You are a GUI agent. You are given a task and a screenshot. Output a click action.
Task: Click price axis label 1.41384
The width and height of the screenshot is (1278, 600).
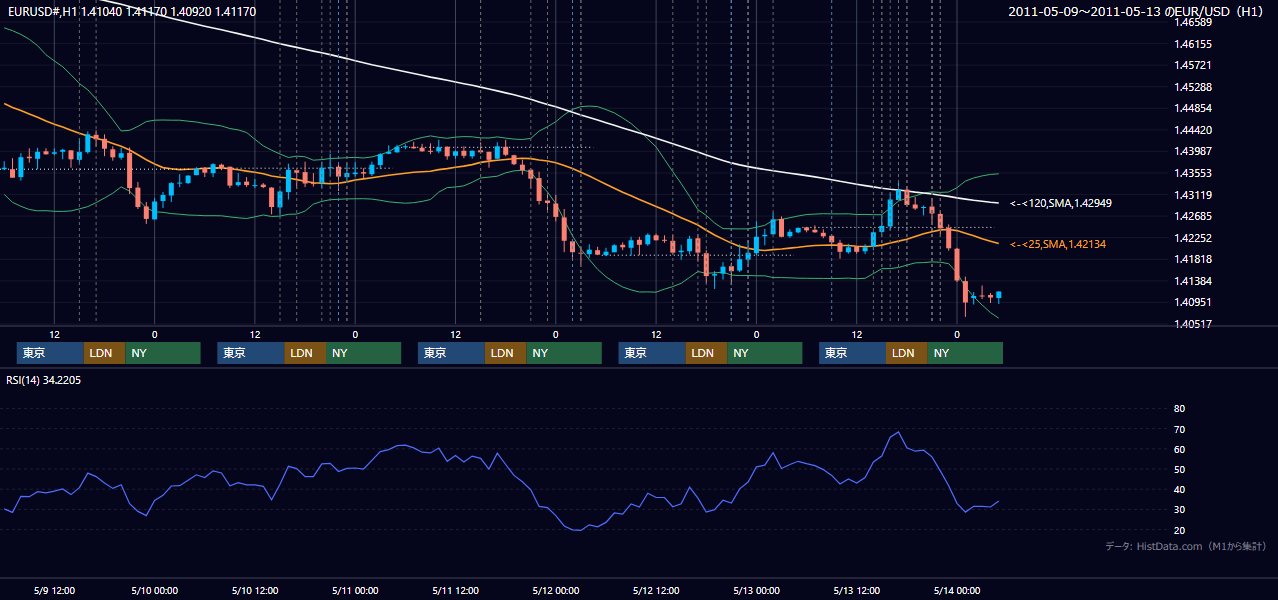[x=1192, y=281]
